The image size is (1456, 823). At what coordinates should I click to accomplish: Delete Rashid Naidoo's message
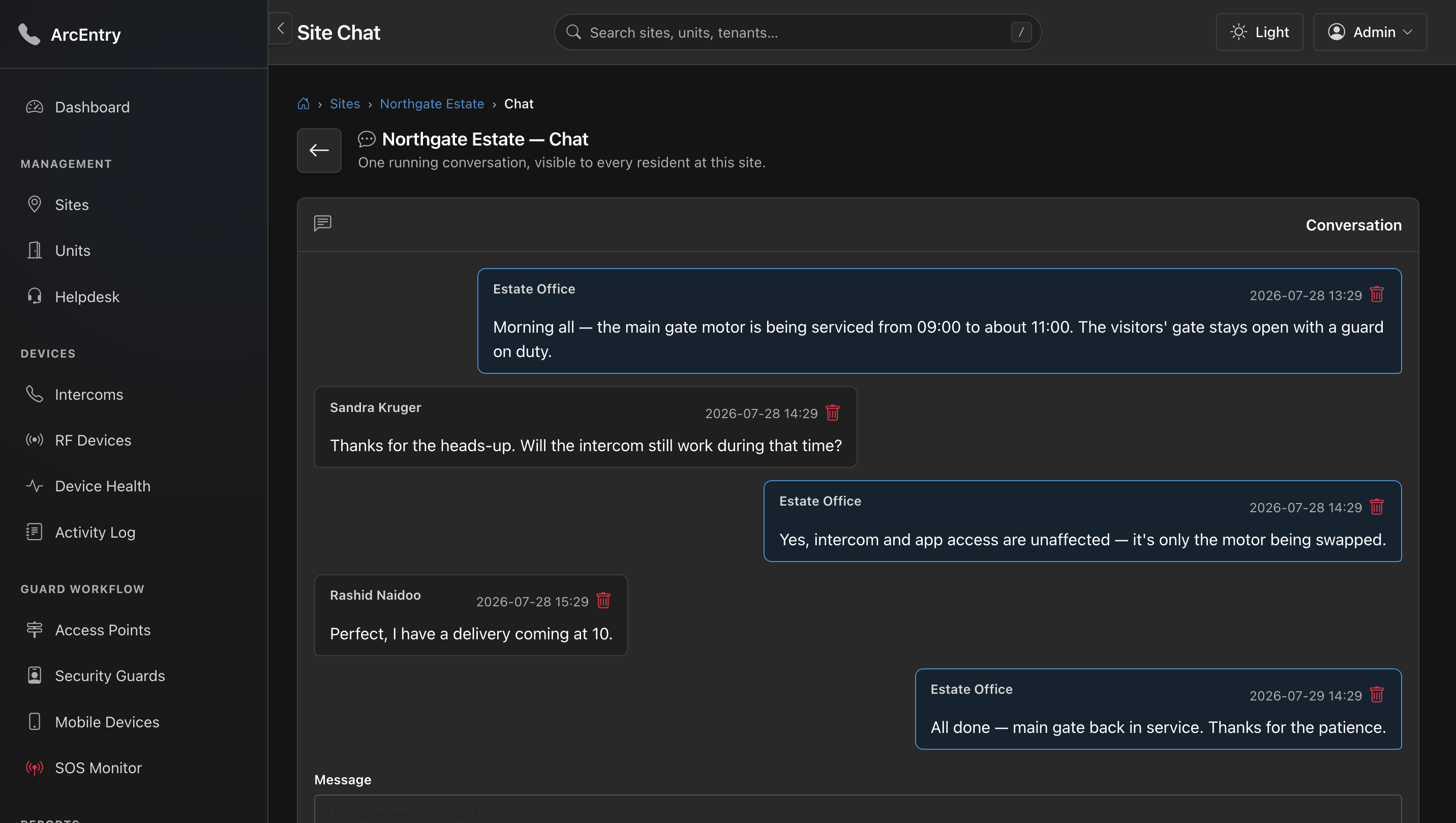603,600
